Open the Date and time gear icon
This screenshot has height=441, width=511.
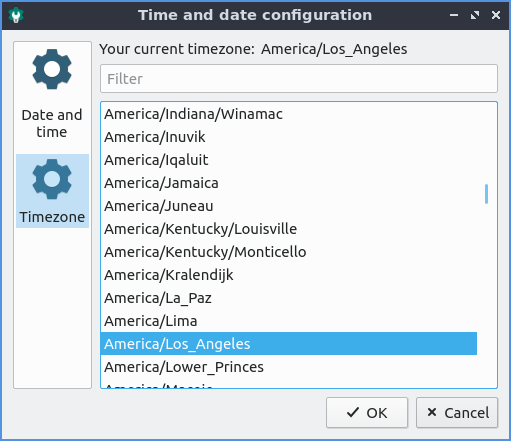[x=52, y=69]
